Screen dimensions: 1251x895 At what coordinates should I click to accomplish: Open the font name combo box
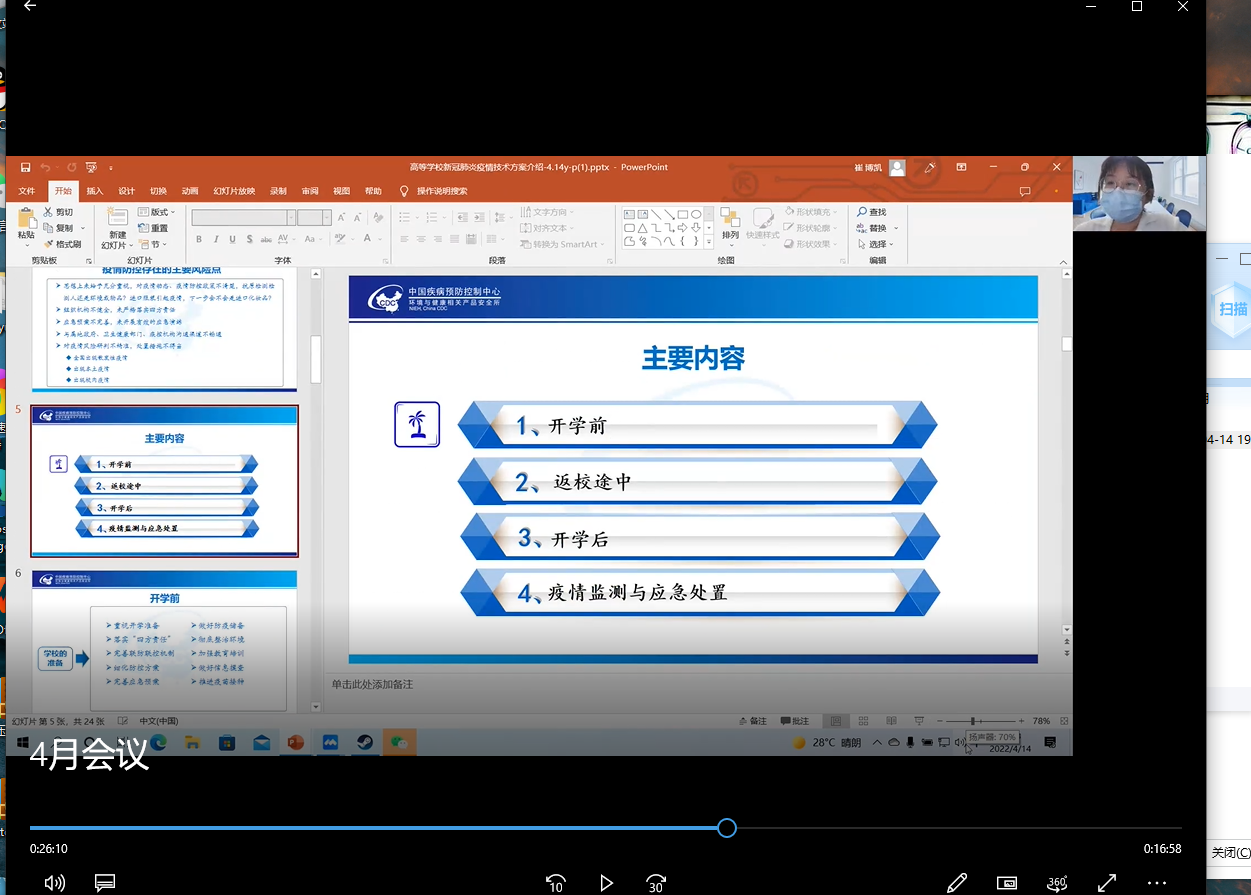(x=243, y=217)
